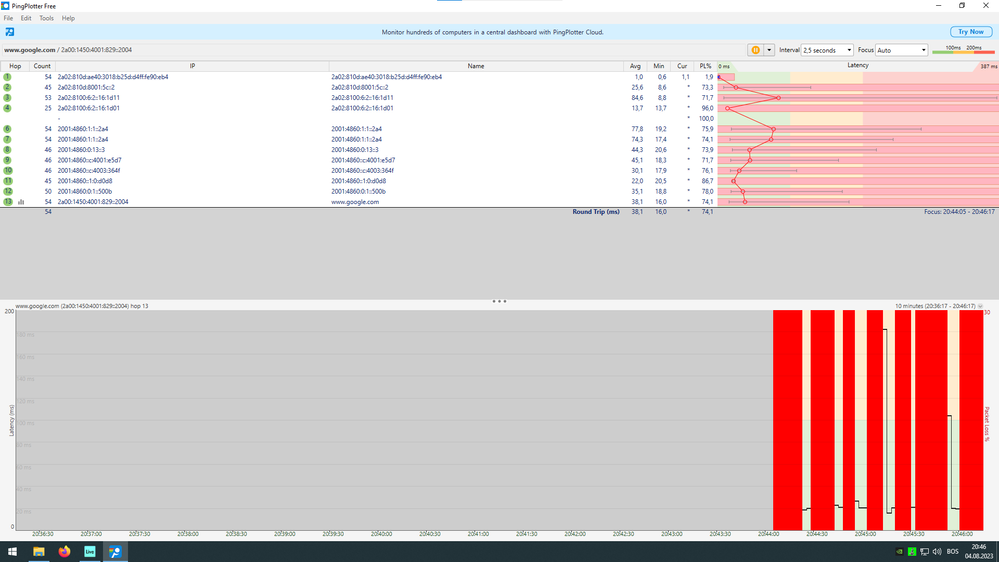The width and height of the screenshot is (999, 562).
Task: Open the Help menu
Action: pyautogui.click(x=68, y=18)
